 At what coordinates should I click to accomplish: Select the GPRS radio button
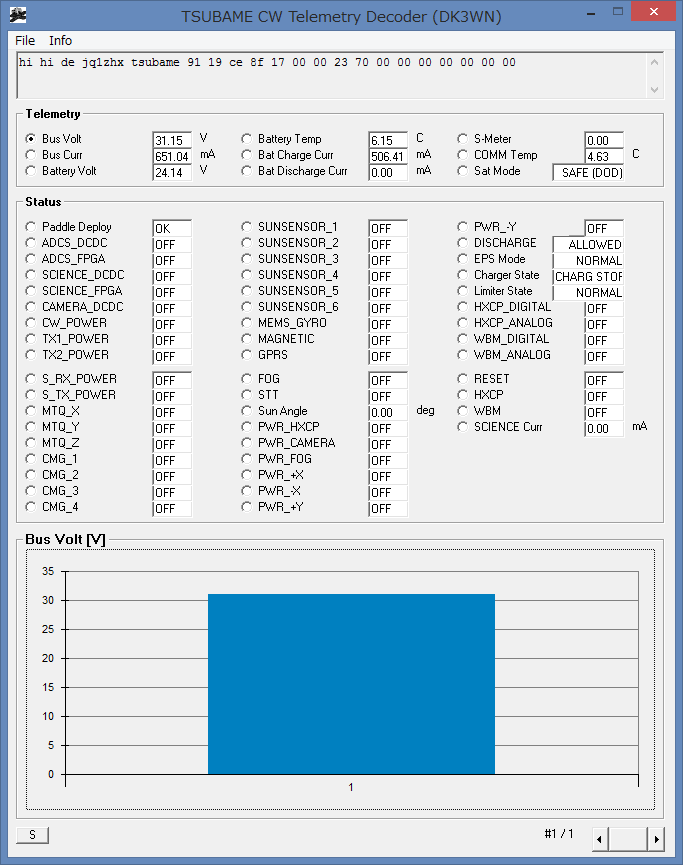247,355
